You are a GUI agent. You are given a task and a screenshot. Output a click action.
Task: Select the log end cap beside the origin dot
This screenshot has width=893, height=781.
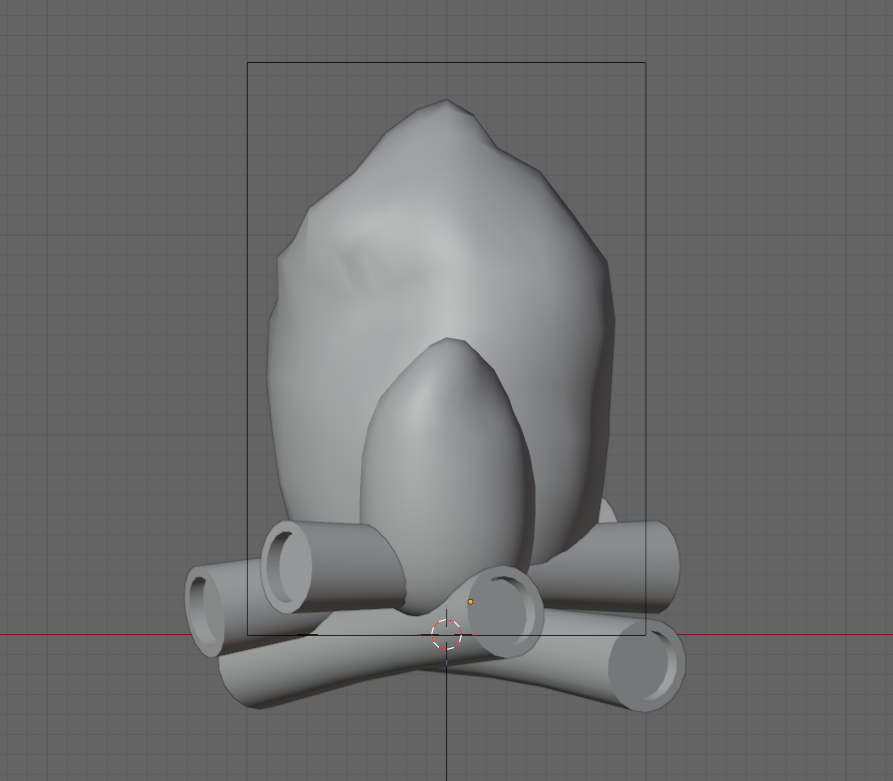506,612
